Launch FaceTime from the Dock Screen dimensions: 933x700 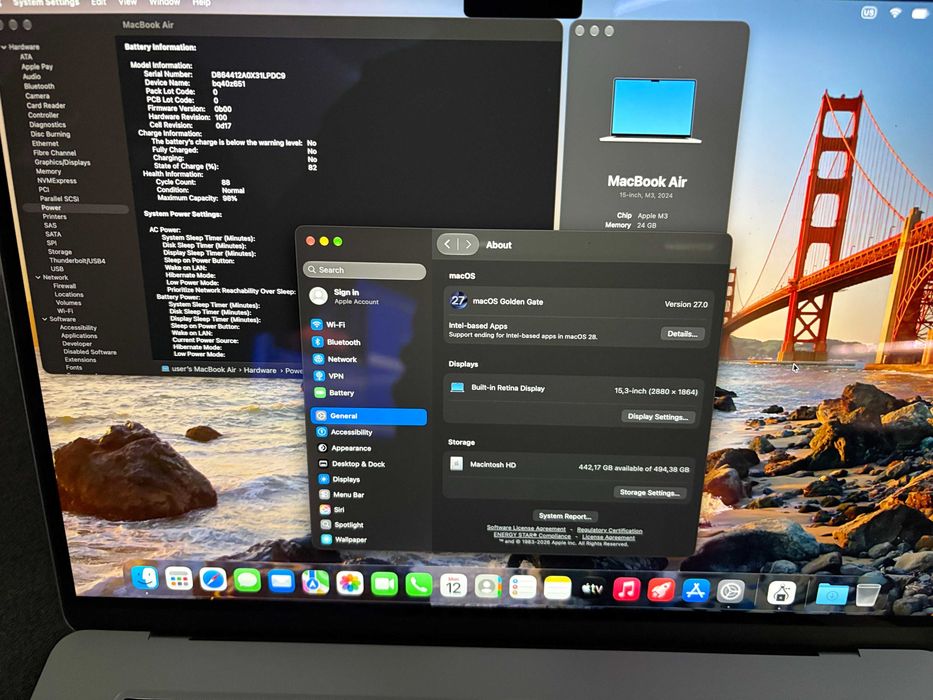(x=384, y=585)
